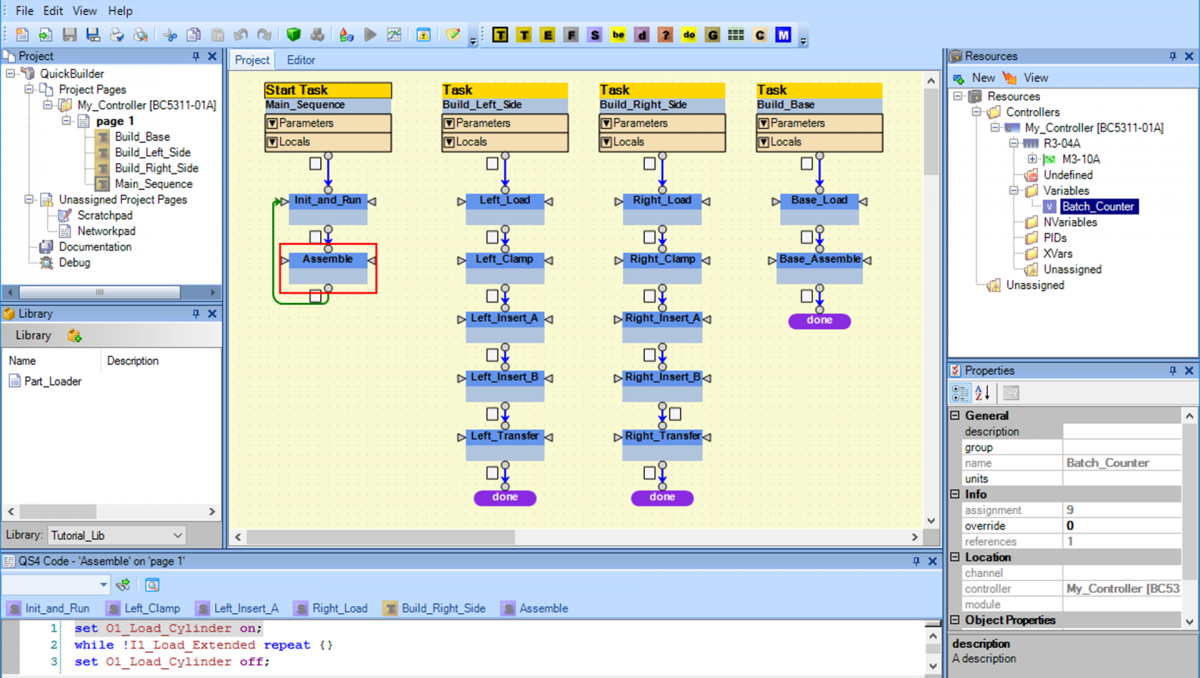Click the Undo arrow icon
The image size is (1200, 678).
tap(241, 35)
